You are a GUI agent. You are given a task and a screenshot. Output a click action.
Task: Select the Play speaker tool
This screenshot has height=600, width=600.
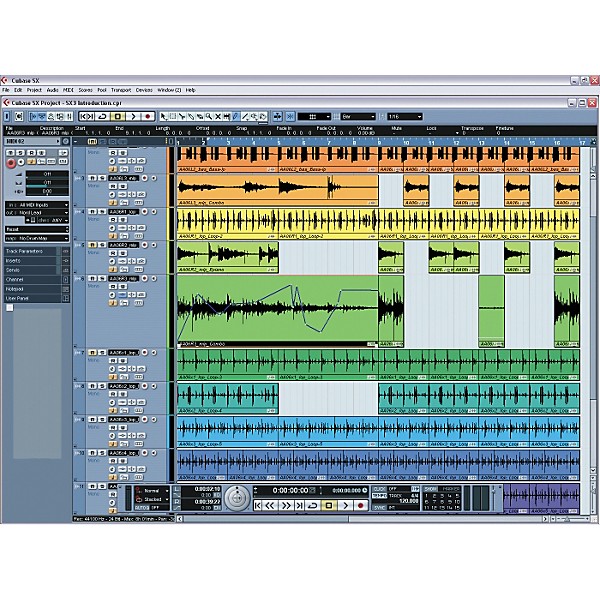(254, 116)
